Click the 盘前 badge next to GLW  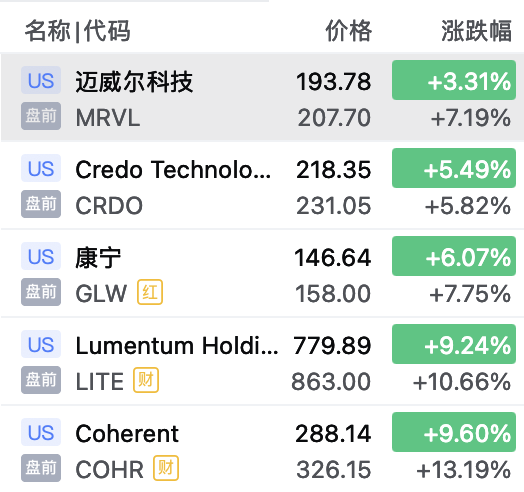(x=41, y=292)
